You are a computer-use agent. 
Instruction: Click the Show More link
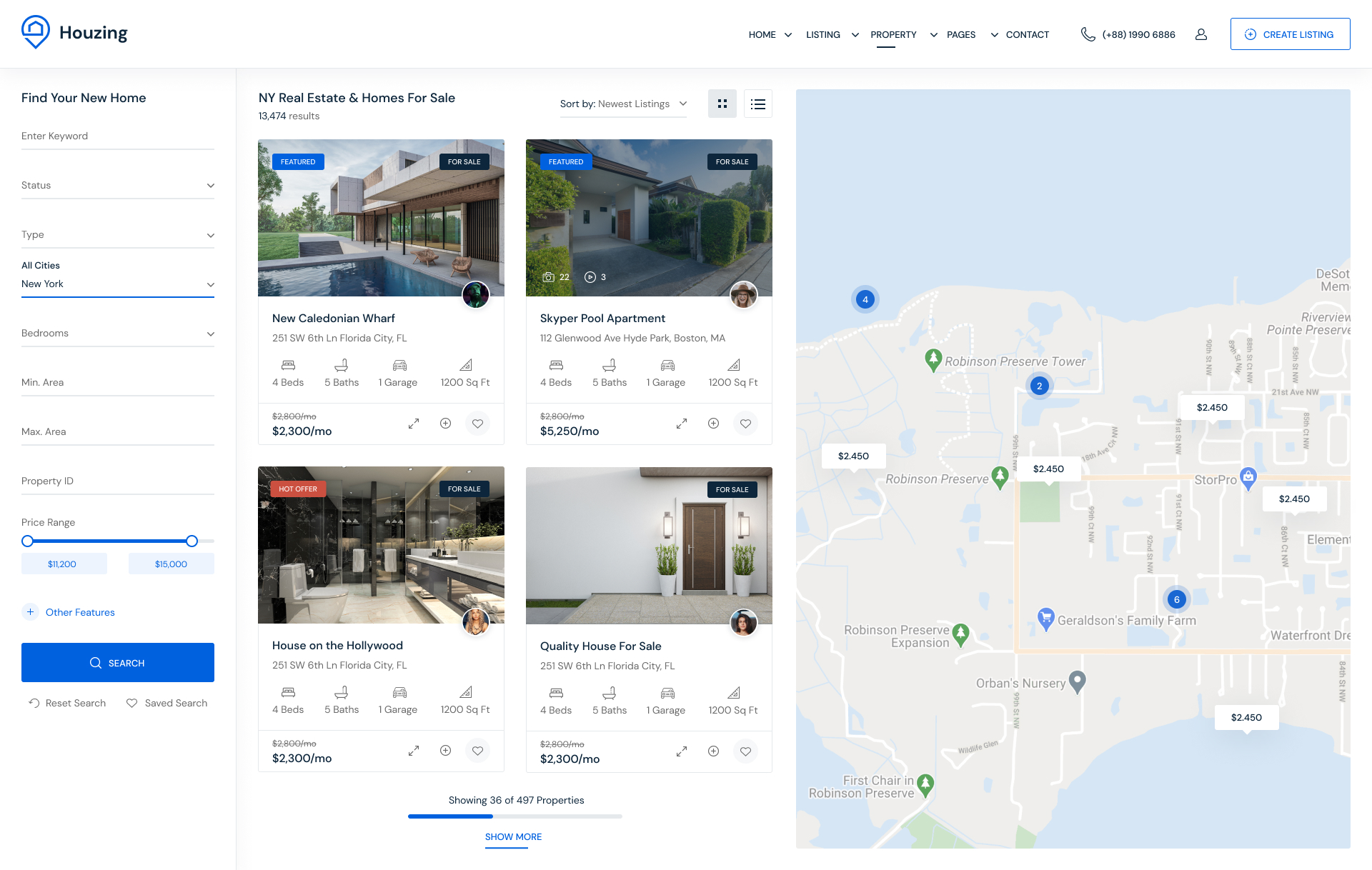point(513,836)
